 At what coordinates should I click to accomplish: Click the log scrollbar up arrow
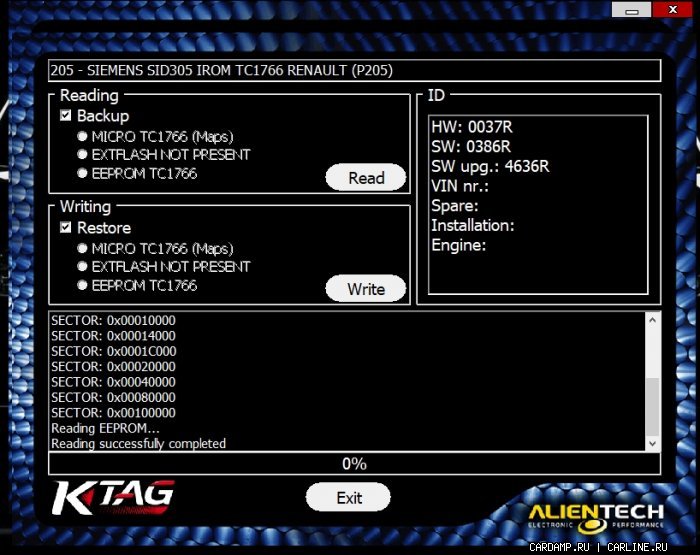coord(653,320)
